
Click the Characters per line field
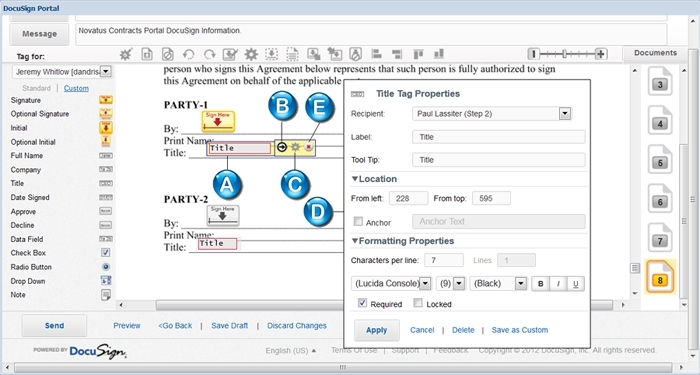[444, 260]
